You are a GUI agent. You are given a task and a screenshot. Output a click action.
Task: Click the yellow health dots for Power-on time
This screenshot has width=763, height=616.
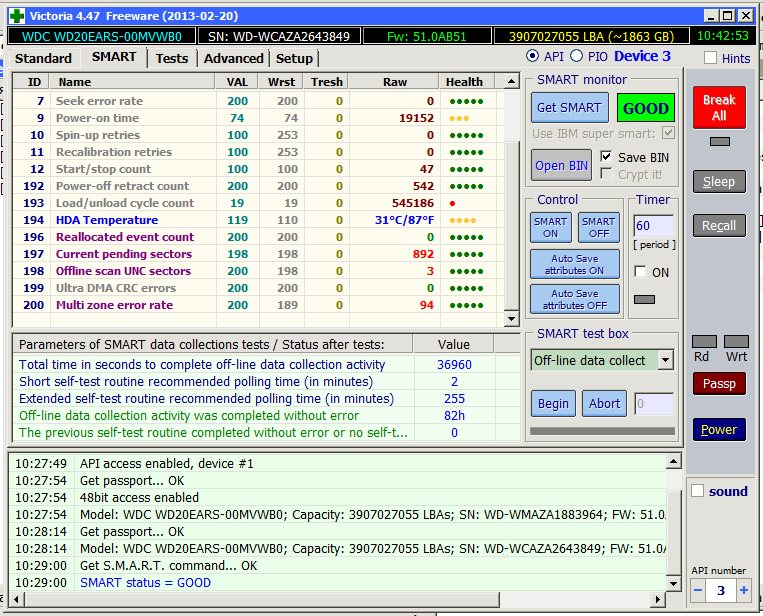459,119
